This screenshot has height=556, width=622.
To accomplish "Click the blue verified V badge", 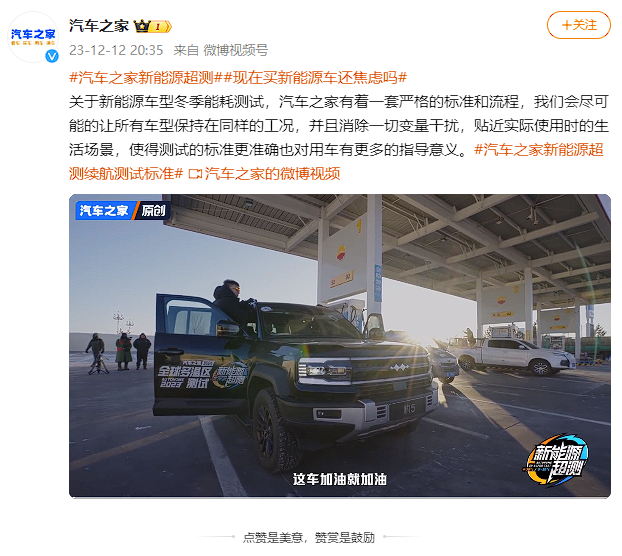I will point(52,56).
